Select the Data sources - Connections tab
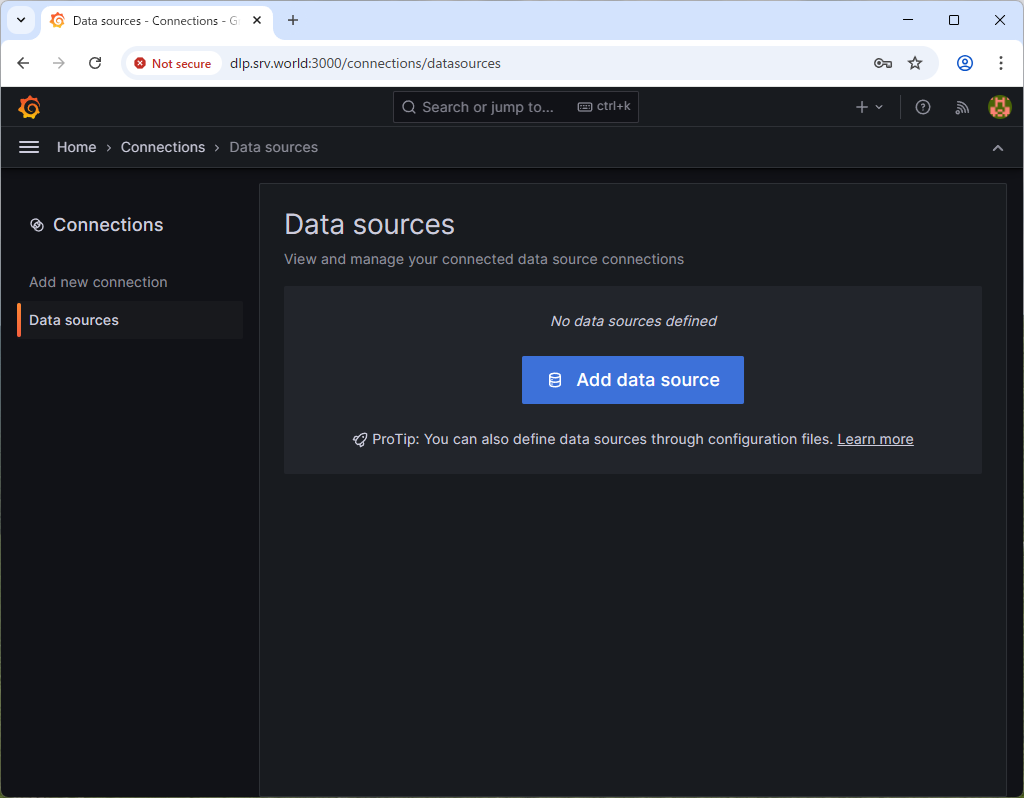This screenshot has width=1024, height=798. tap(157, 21)
